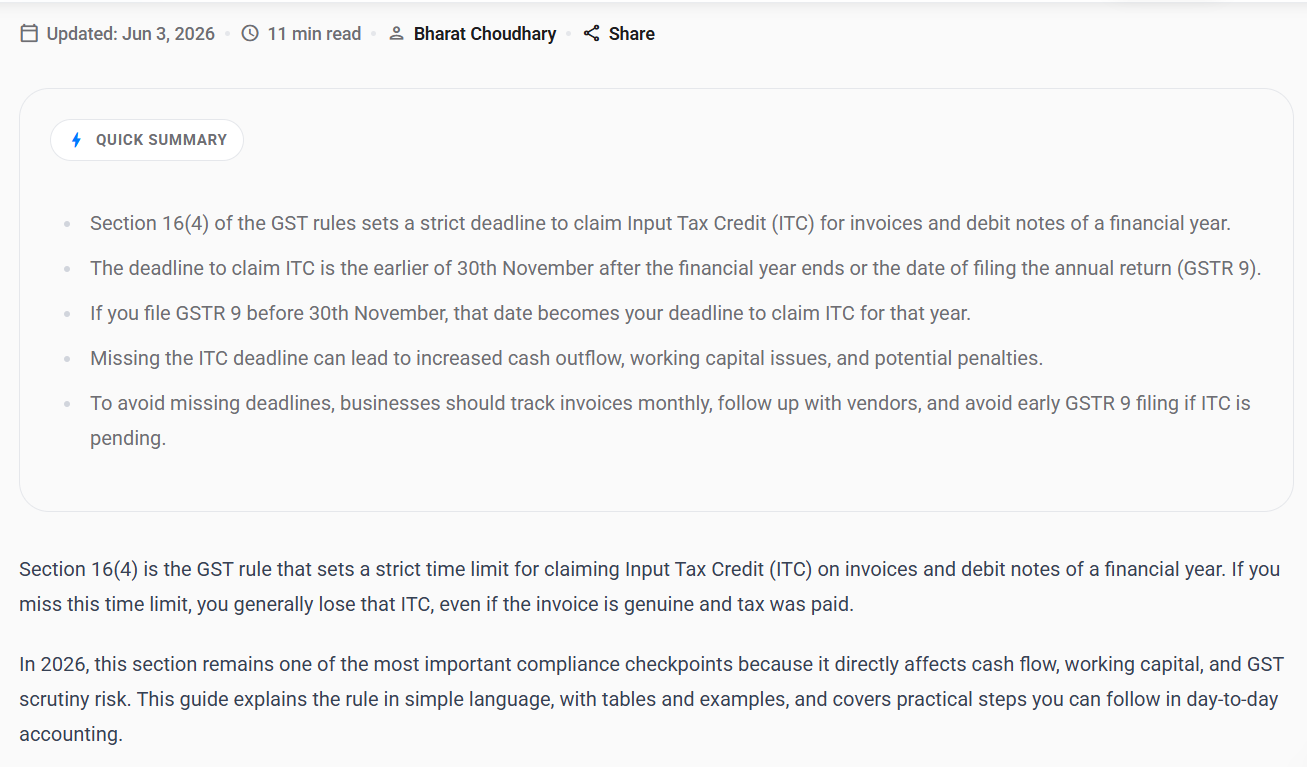Viewport: 1307px width, 767px height.
Task: Click paragraph starting 'Section 16(4) is the GST rule'
Action: (x=649, y=587)
